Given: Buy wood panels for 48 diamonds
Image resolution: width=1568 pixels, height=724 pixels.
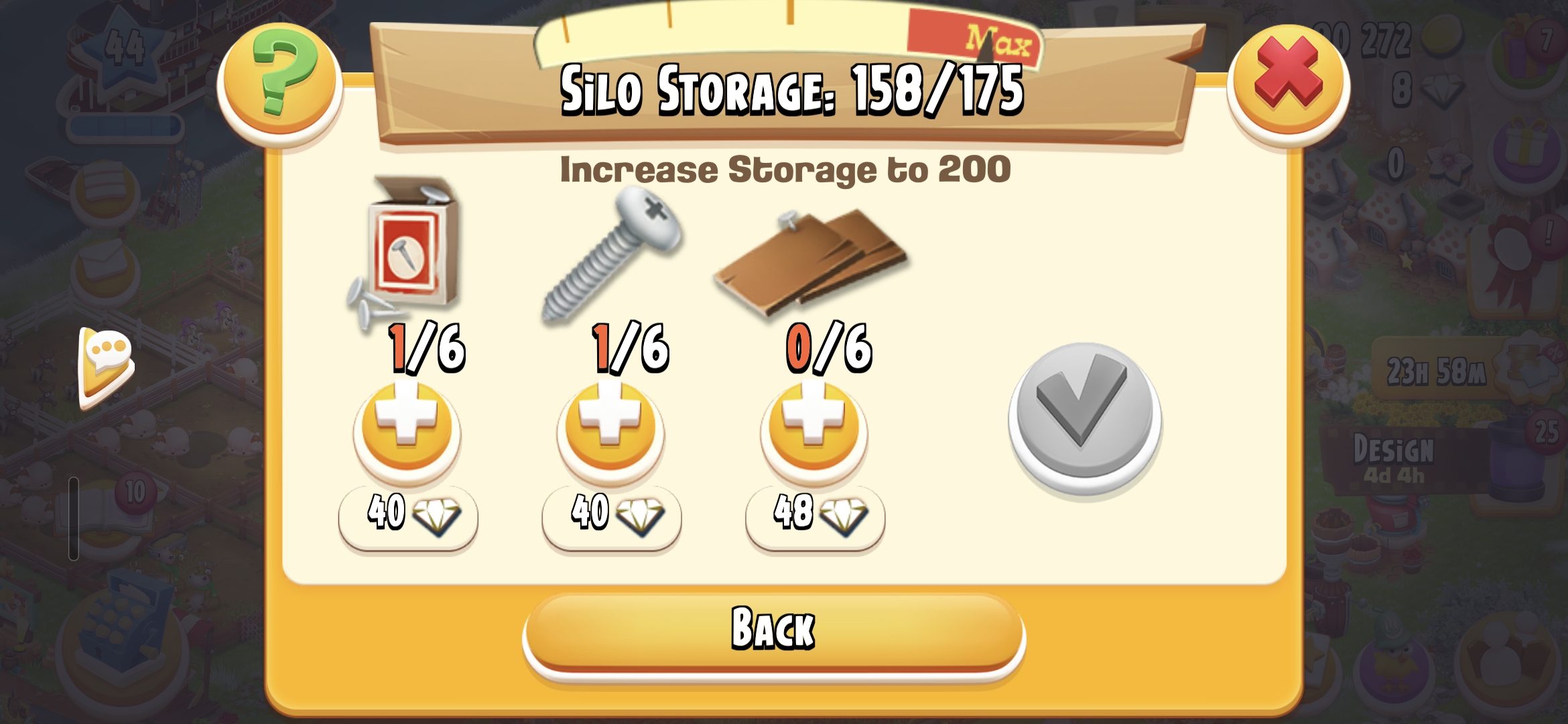Looking at the screenshot, I should 815,516.
